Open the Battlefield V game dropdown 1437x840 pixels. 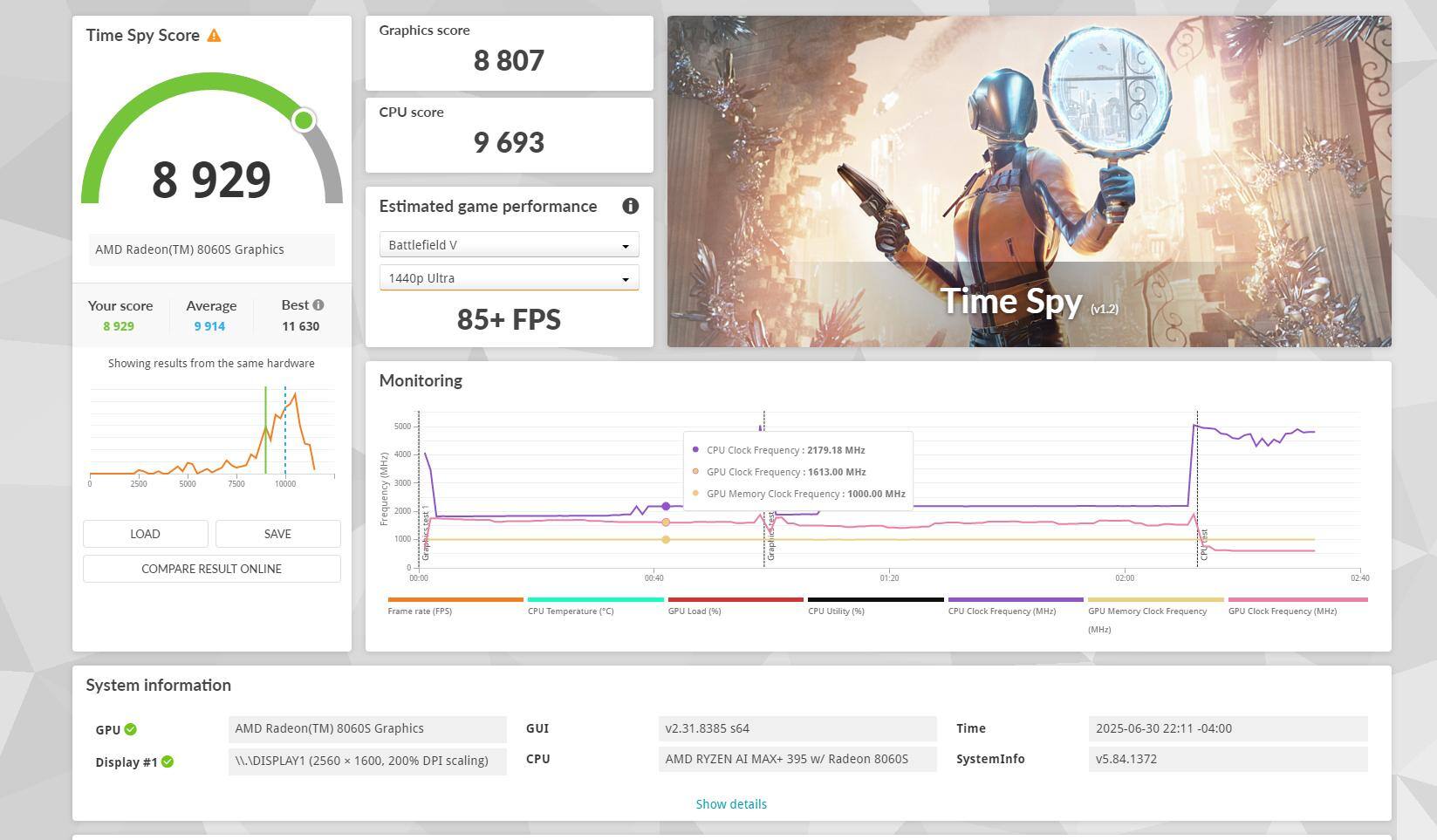click(x=509, y=245)
